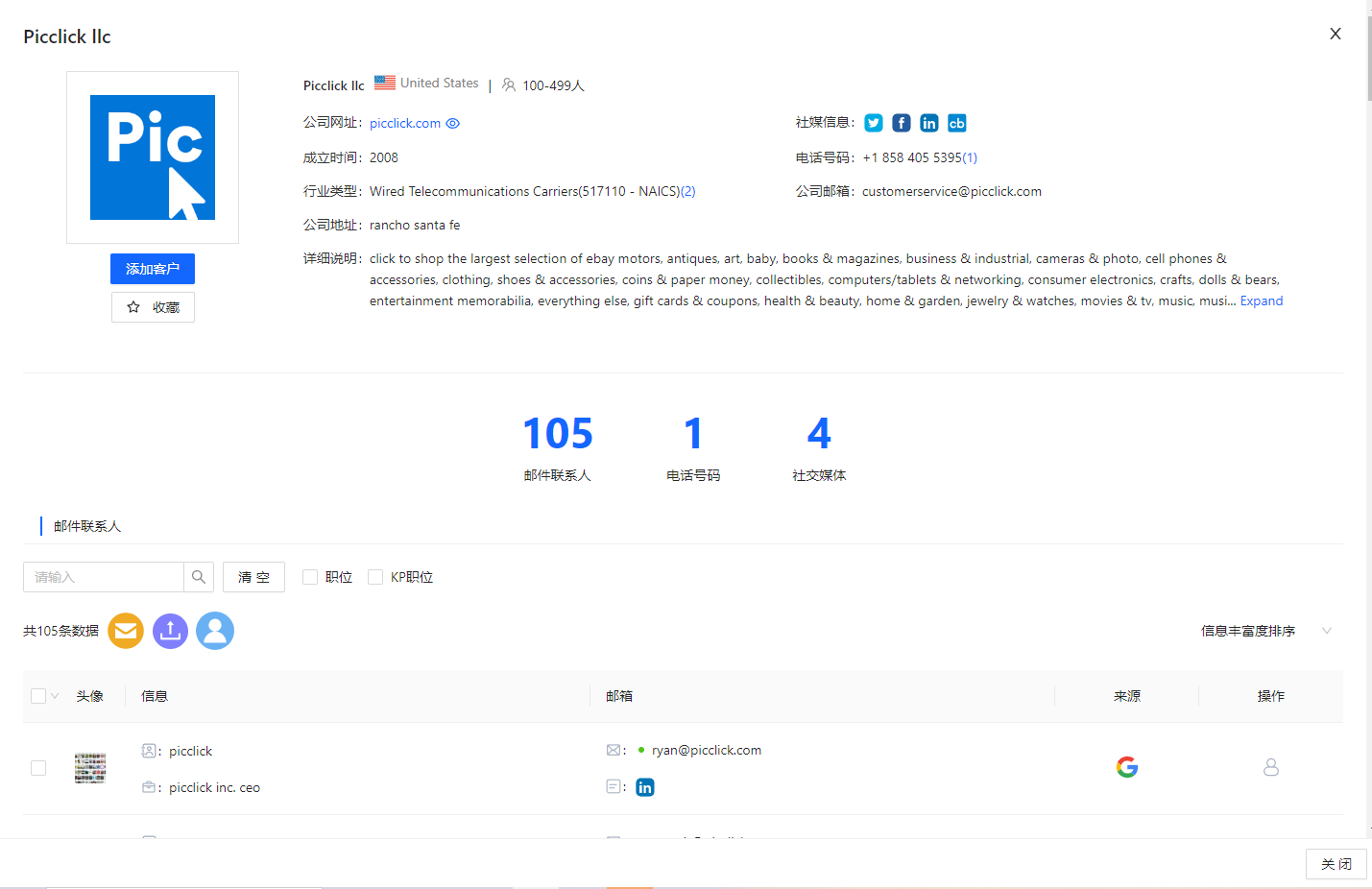Expand the full company description
This screenshot has height=889, width=1372.
click(1261, 301)
